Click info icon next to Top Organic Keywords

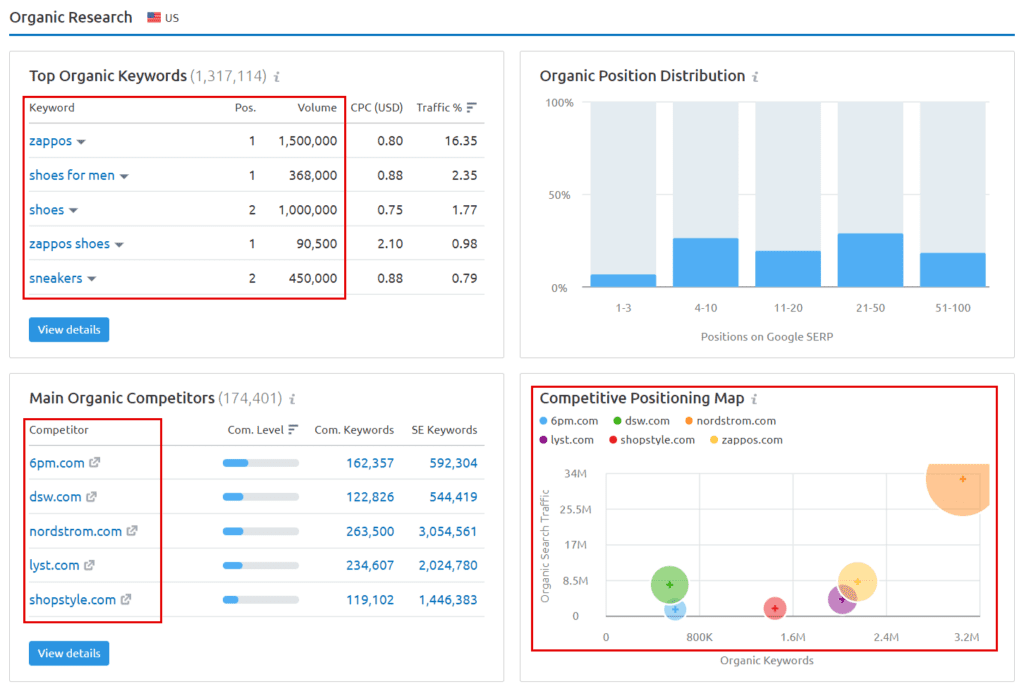coord(277,77)
